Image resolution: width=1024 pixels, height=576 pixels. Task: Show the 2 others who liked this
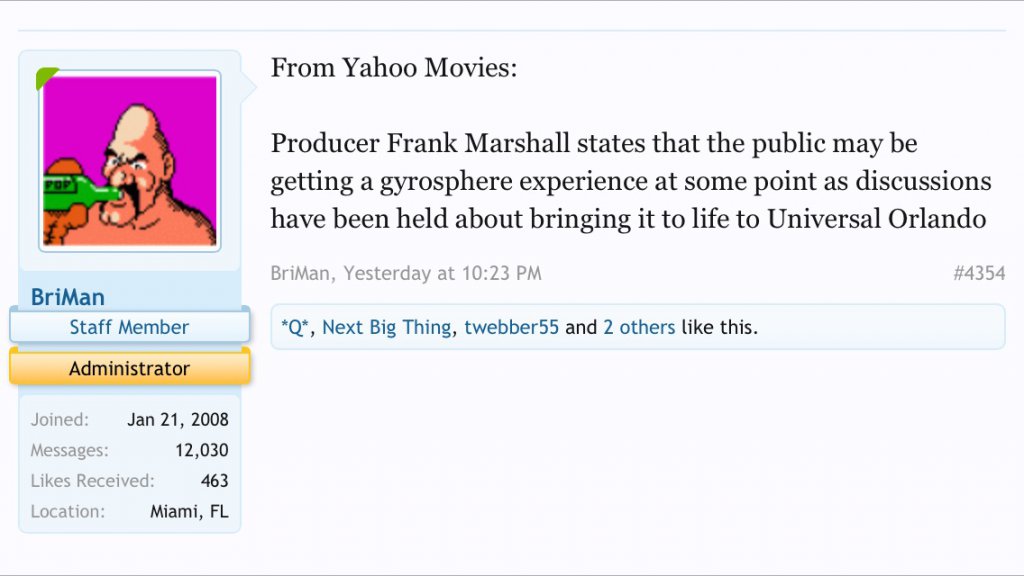638,327
